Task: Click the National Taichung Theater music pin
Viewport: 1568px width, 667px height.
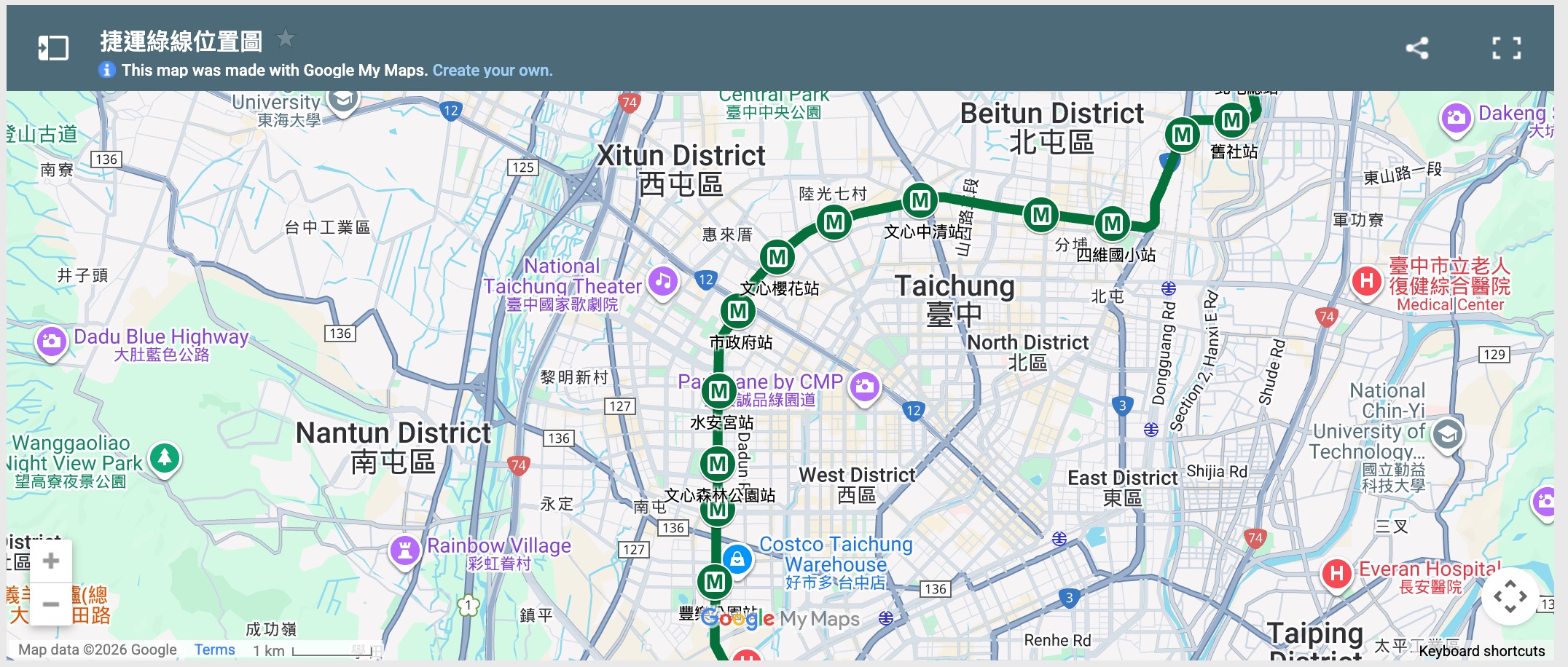Action: point(662,281)
